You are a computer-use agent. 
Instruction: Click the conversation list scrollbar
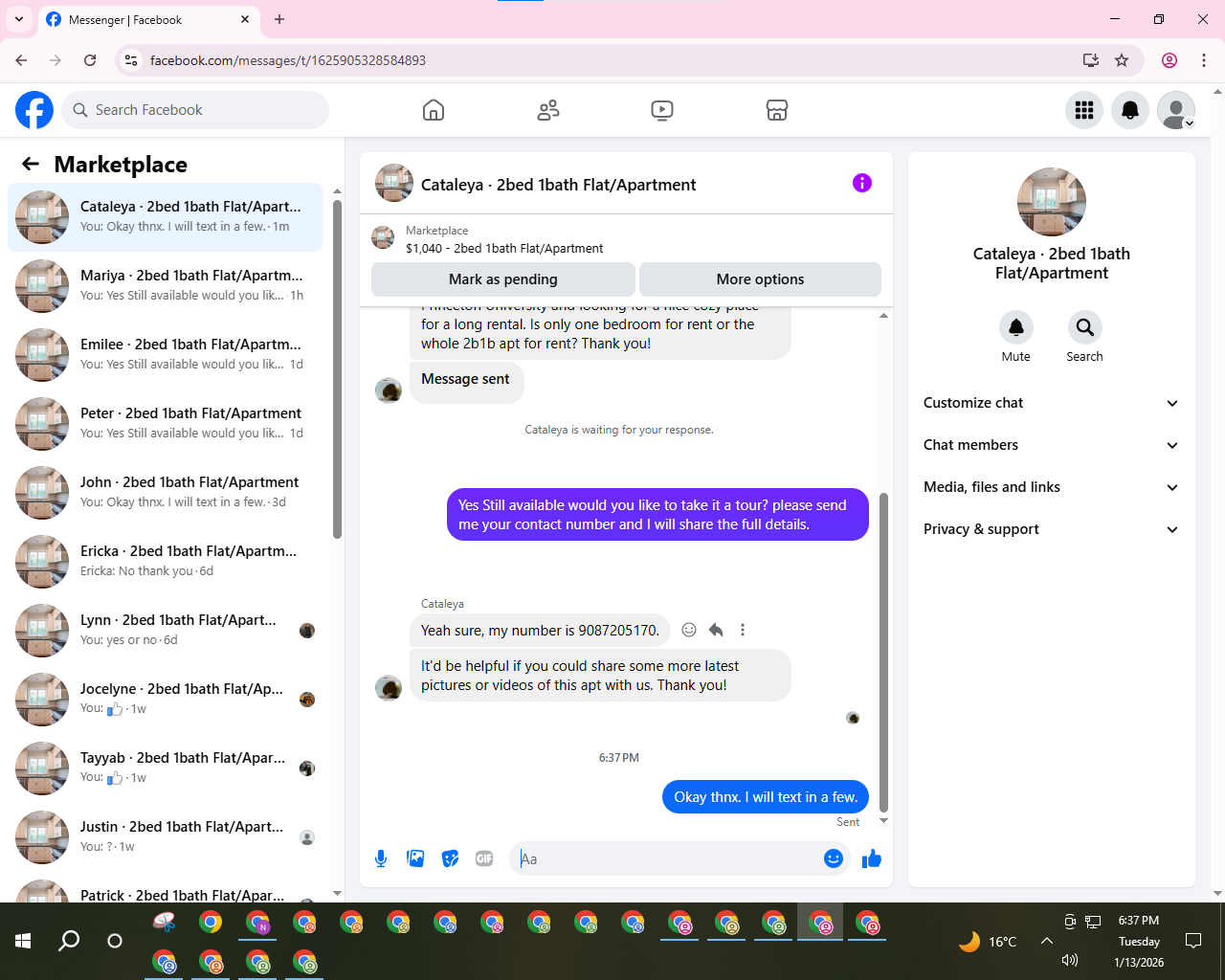[337, 368]
